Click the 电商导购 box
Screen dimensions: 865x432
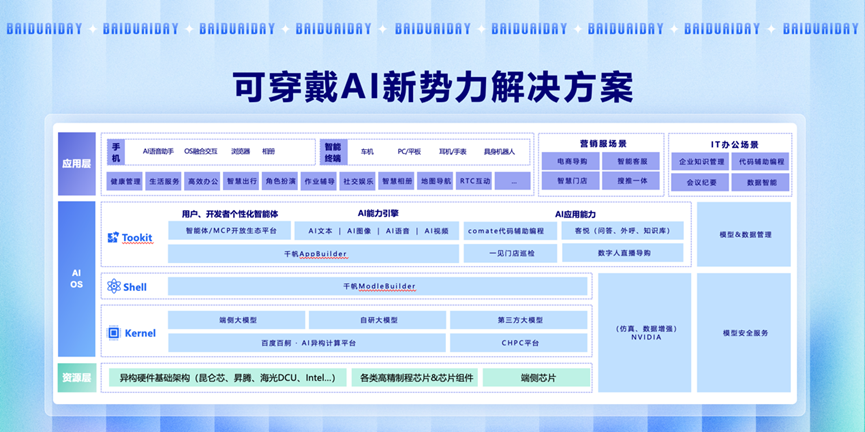[570, 162]
